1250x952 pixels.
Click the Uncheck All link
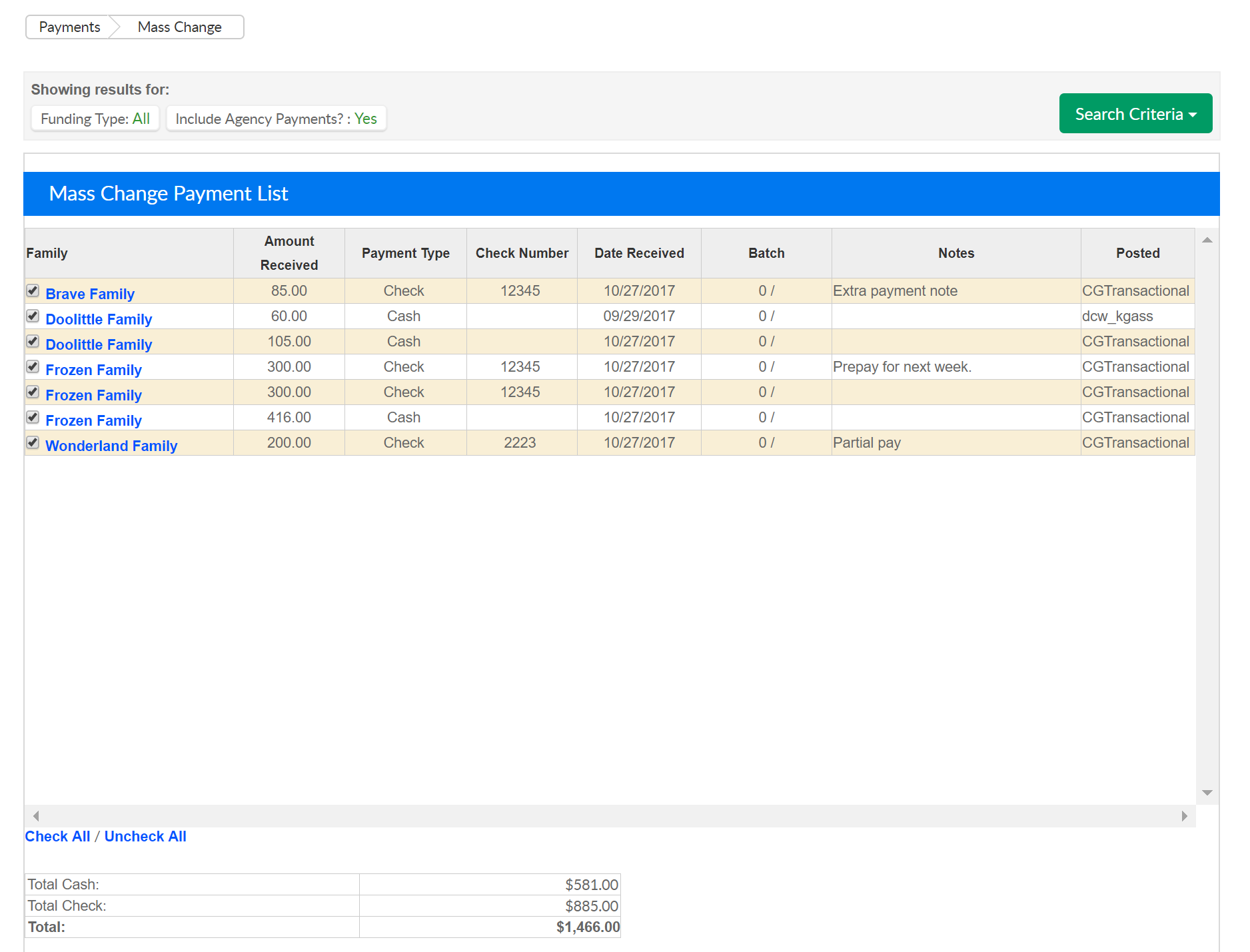pos(145,836)
